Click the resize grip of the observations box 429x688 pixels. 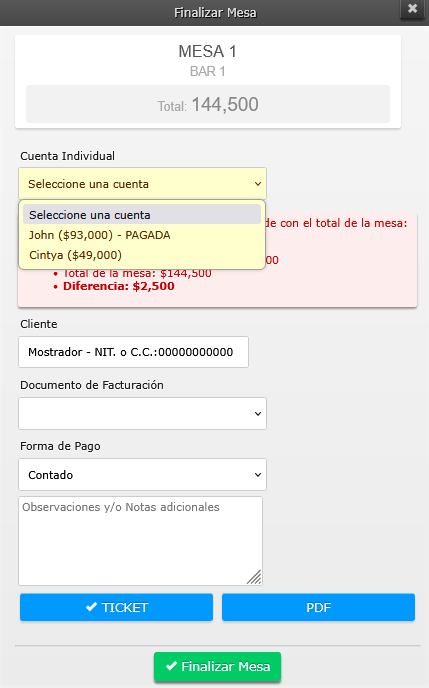pyautogui.click(x=254, y=577)
